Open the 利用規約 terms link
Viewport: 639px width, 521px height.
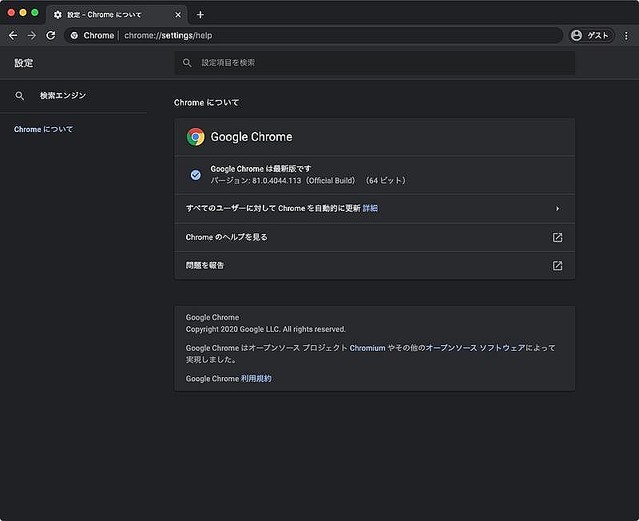coord(256,379)
